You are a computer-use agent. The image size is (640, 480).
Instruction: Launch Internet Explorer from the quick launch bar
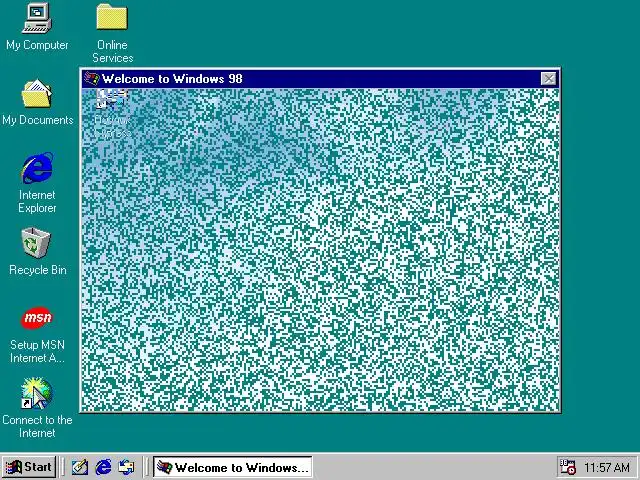tap(103, 467)
